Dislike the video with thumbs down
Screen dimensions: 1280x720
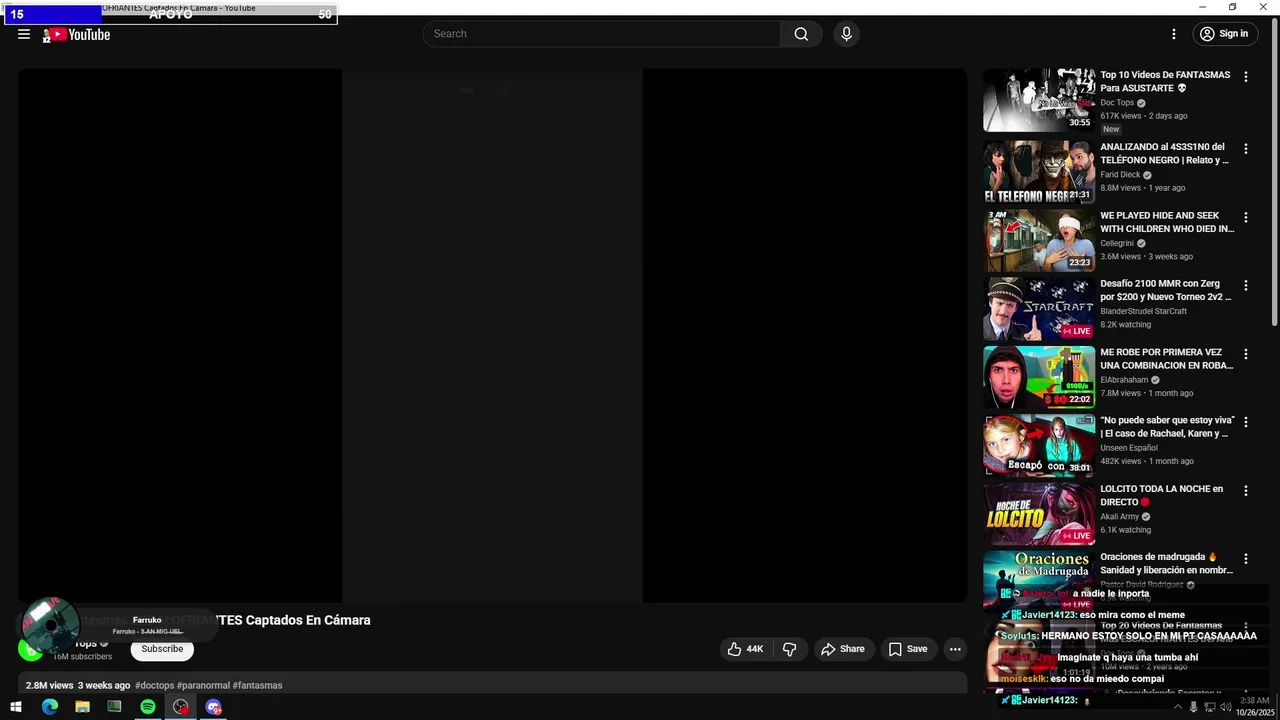789,649
